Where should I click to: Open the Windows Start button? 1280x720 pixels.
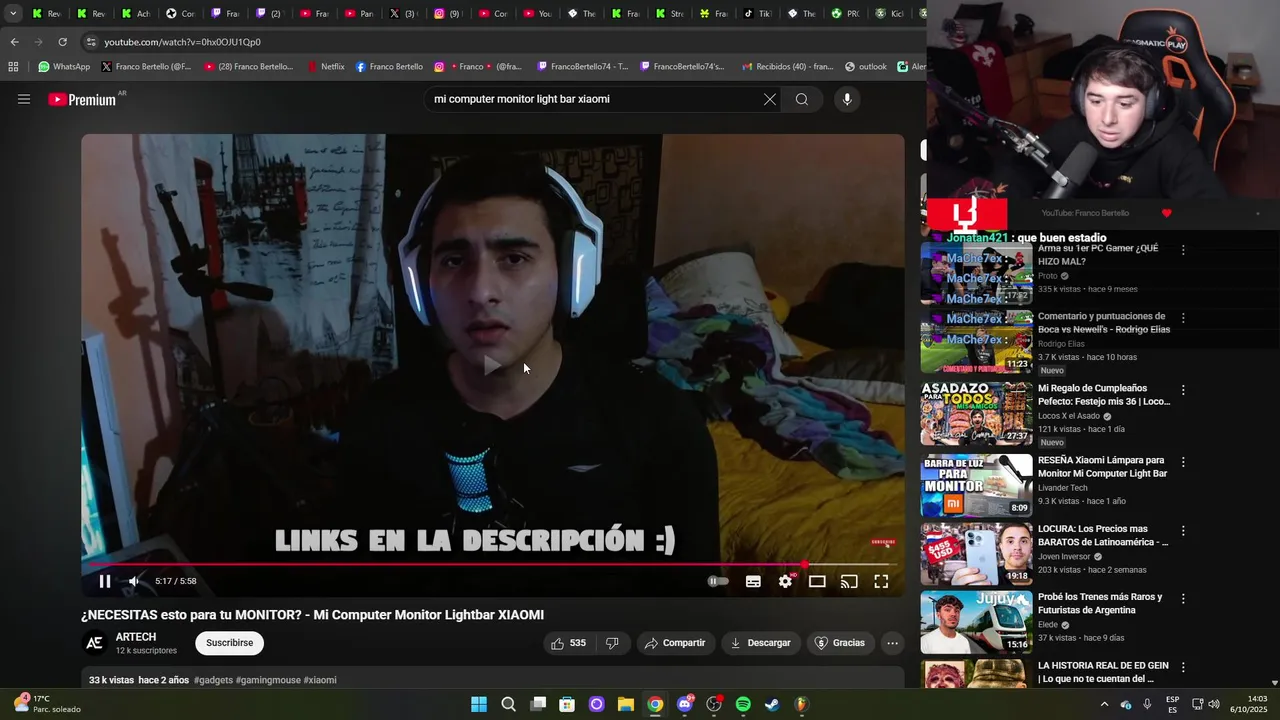click(x=479, y=704)
